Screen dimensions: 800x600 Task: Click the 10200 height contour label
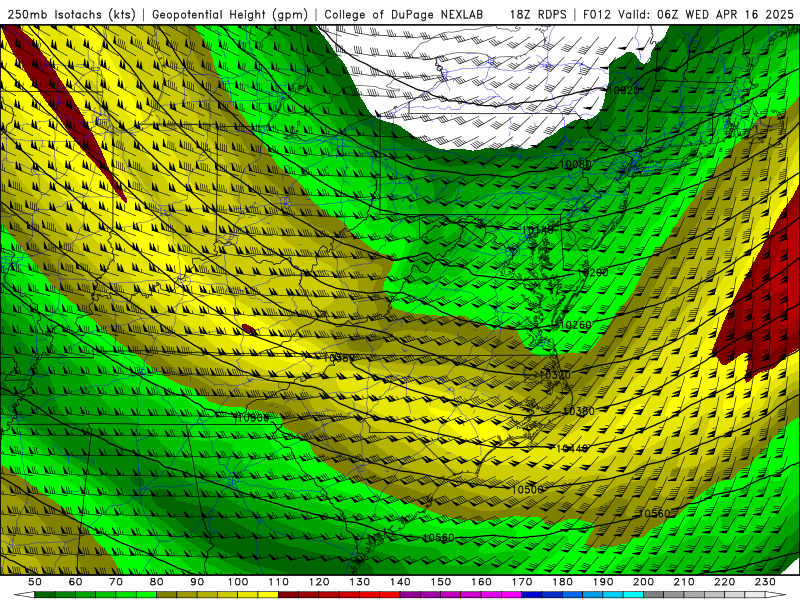click(592, 272)
